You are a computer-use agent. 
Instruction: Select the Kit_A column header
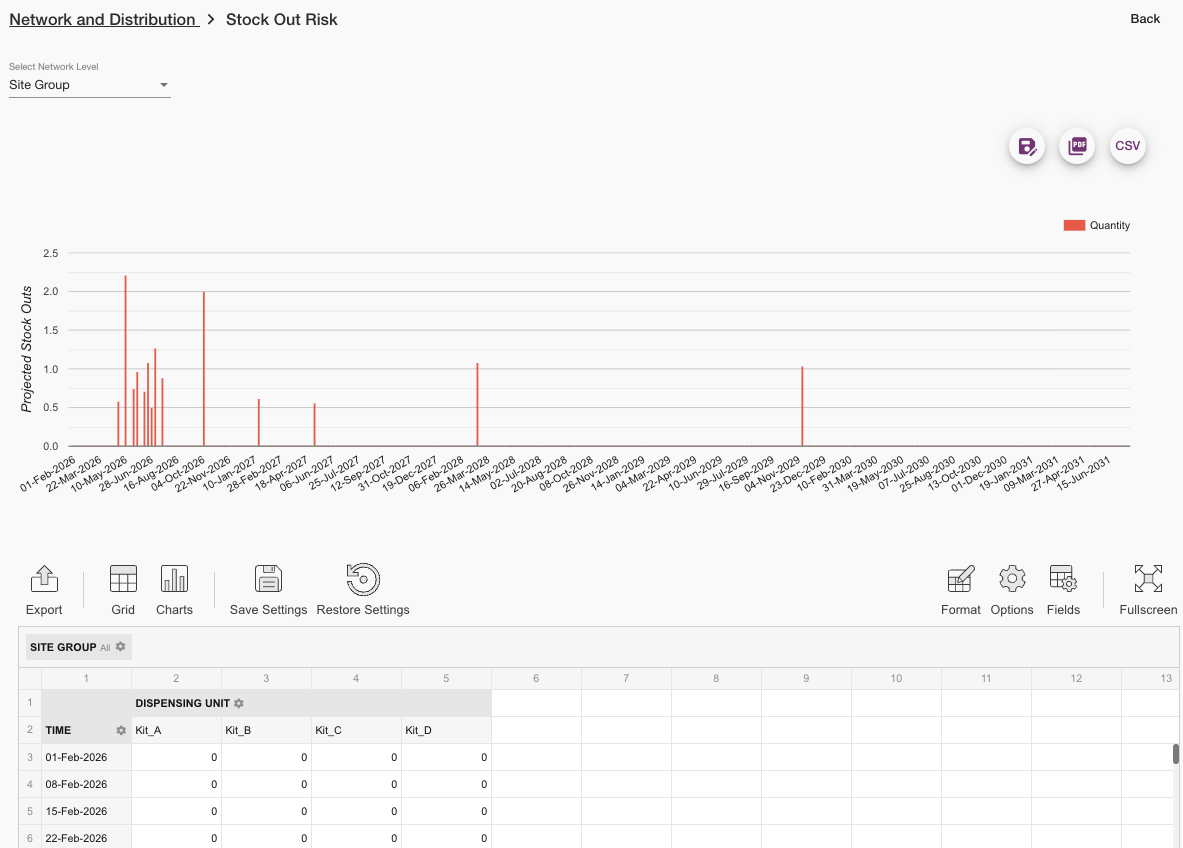click(x=176, y=731)
